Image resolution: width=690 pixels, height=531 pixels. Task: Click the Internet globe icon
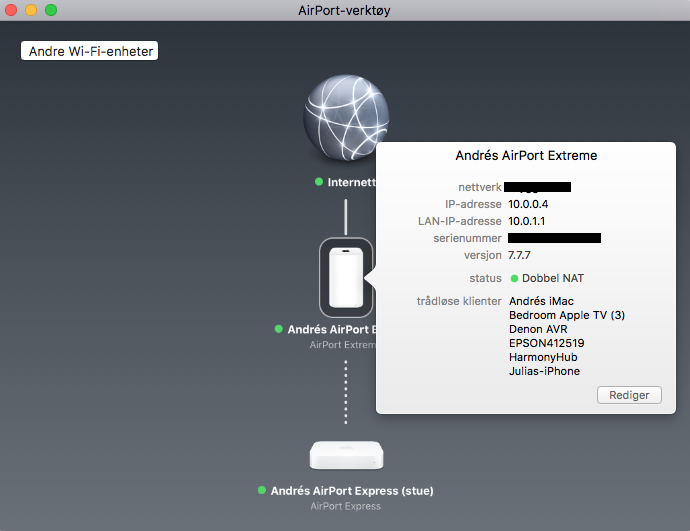[x=346, y=117]
